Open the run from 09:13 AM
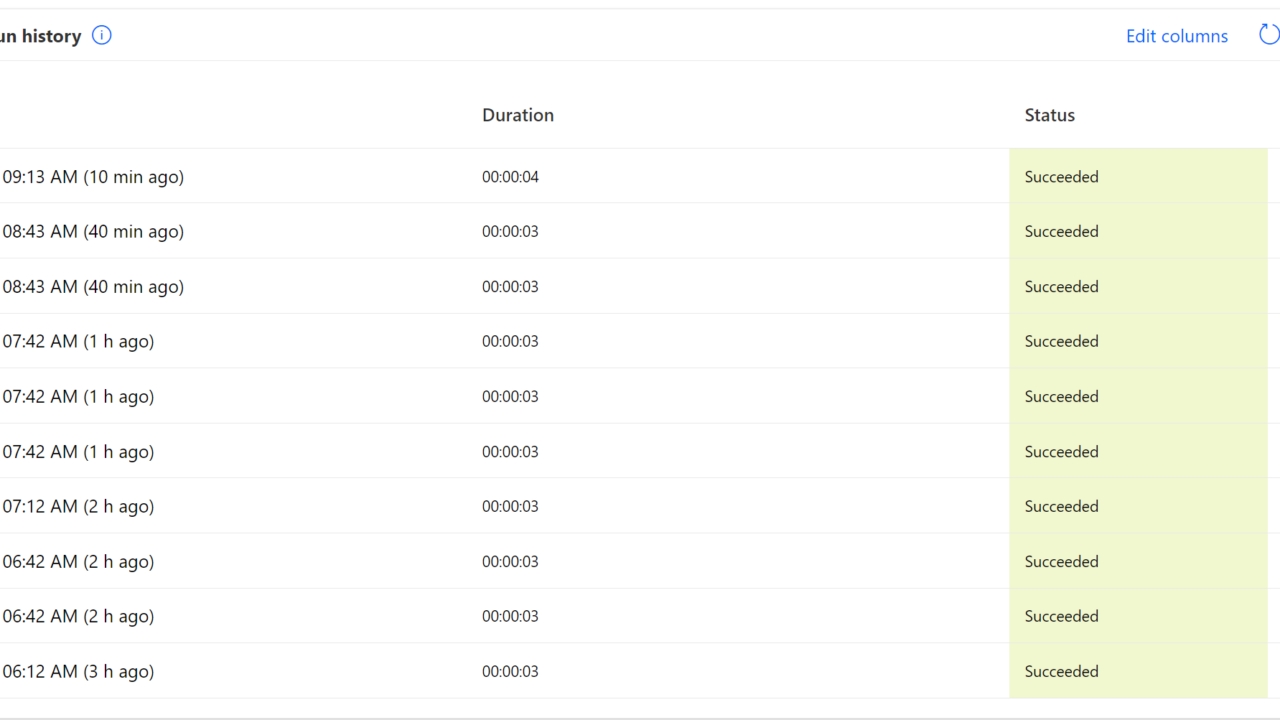Viewport: 1280px width, 720px height. tap(93, 177)
